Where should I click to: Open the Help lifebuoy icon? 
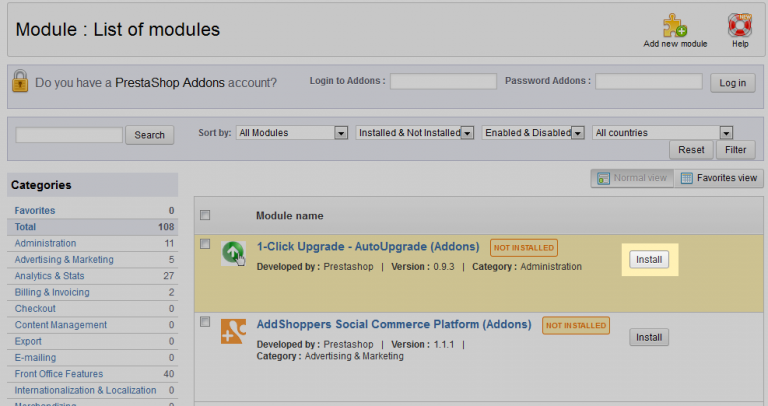point(740,26)
